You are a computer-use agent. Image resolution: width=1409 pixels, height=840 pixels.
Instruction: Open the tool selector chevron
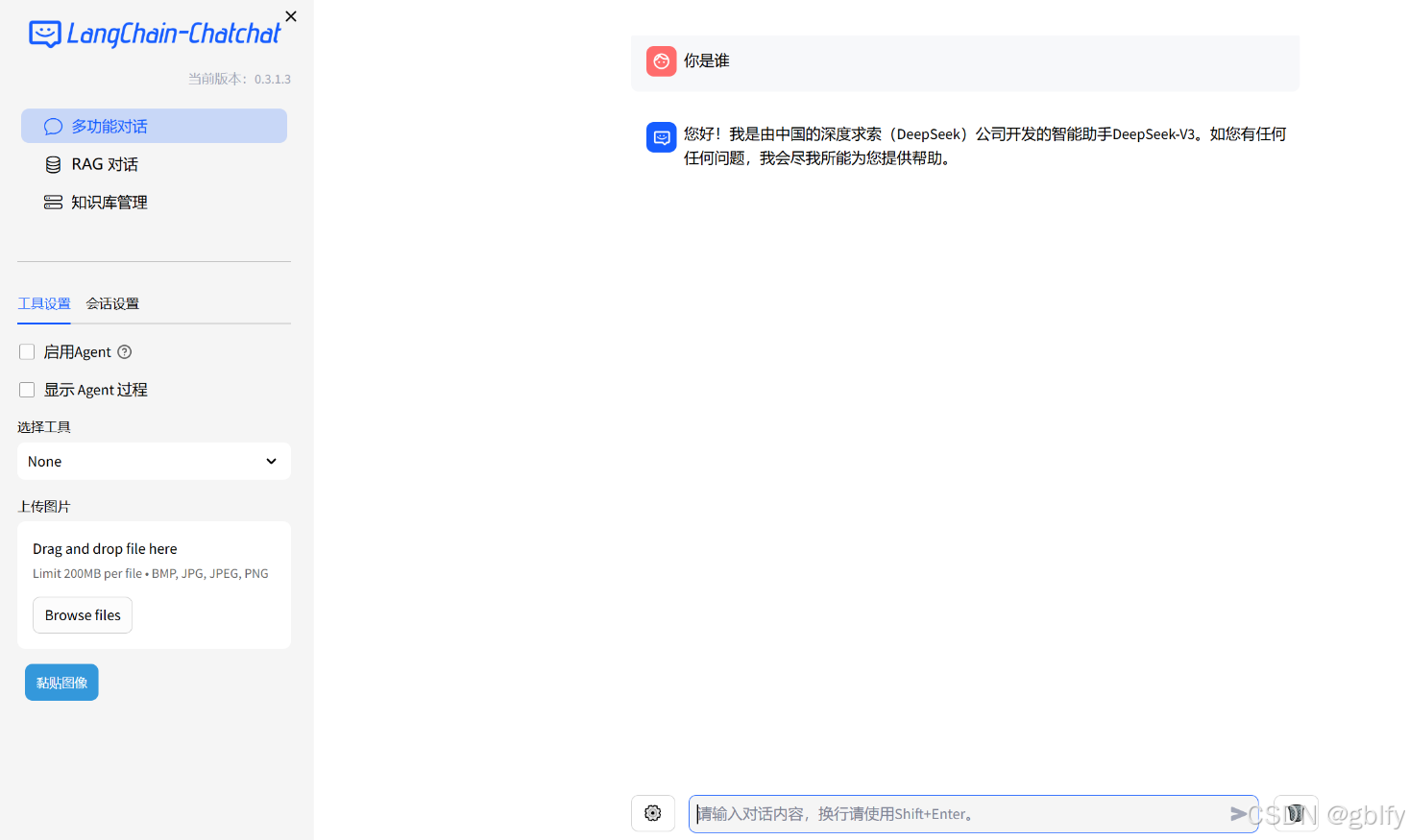coord(270,461)
